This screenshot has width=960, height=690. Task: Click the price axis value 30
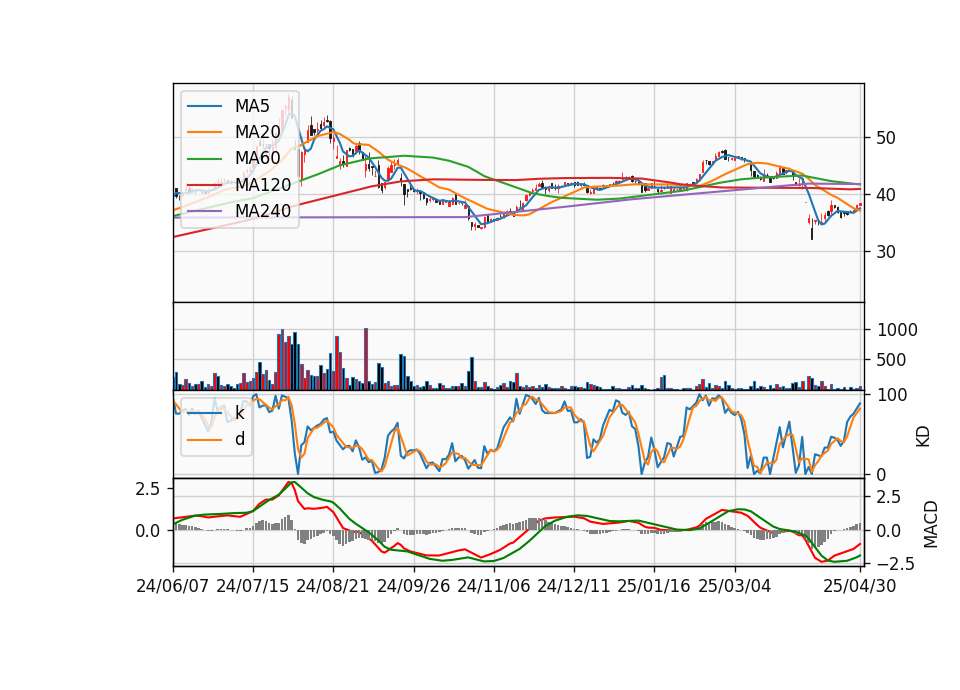[x=885, y=252]
